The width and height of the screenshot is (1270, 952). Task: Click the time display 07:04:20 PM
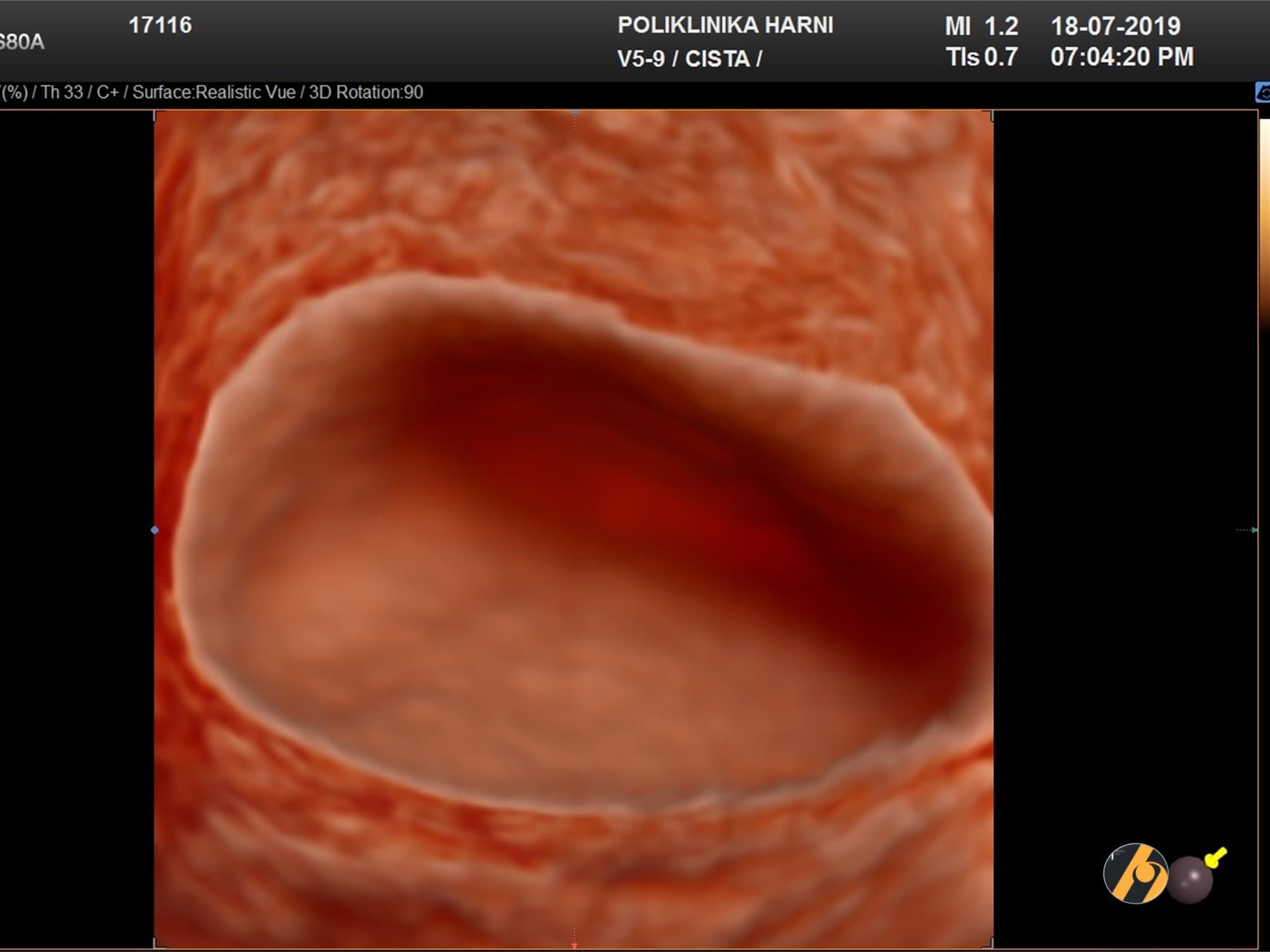1121,57
